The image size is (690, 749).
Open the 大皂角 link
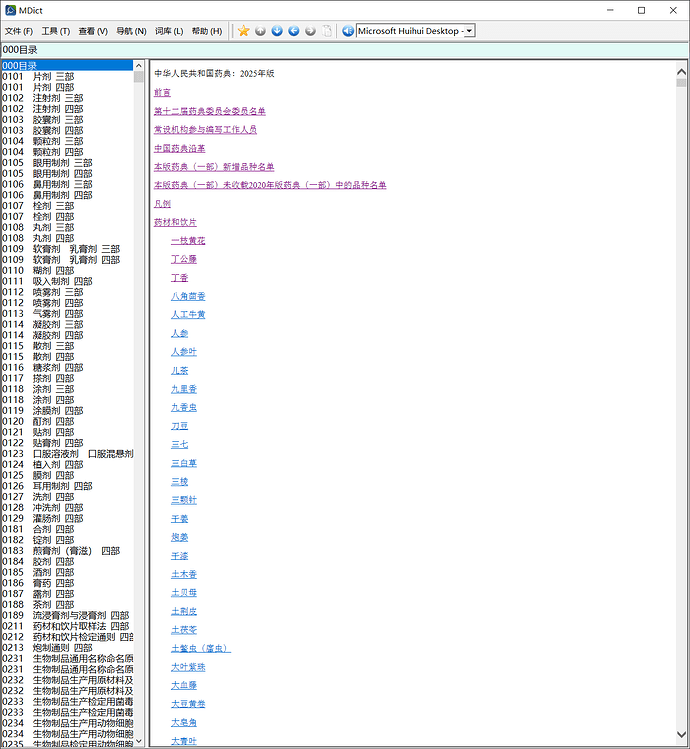[x=184, y=722]
